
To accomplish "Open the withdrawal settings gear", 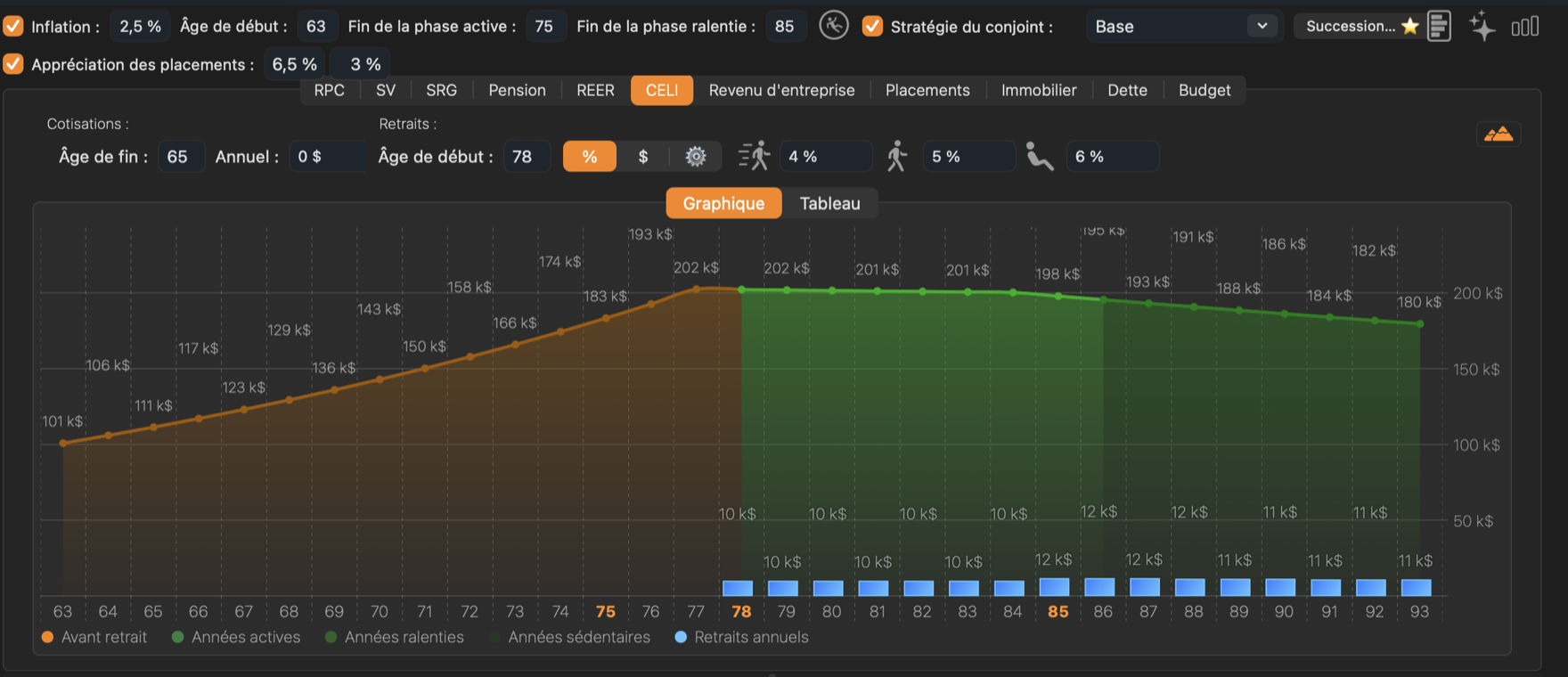I will click(696, 157).
